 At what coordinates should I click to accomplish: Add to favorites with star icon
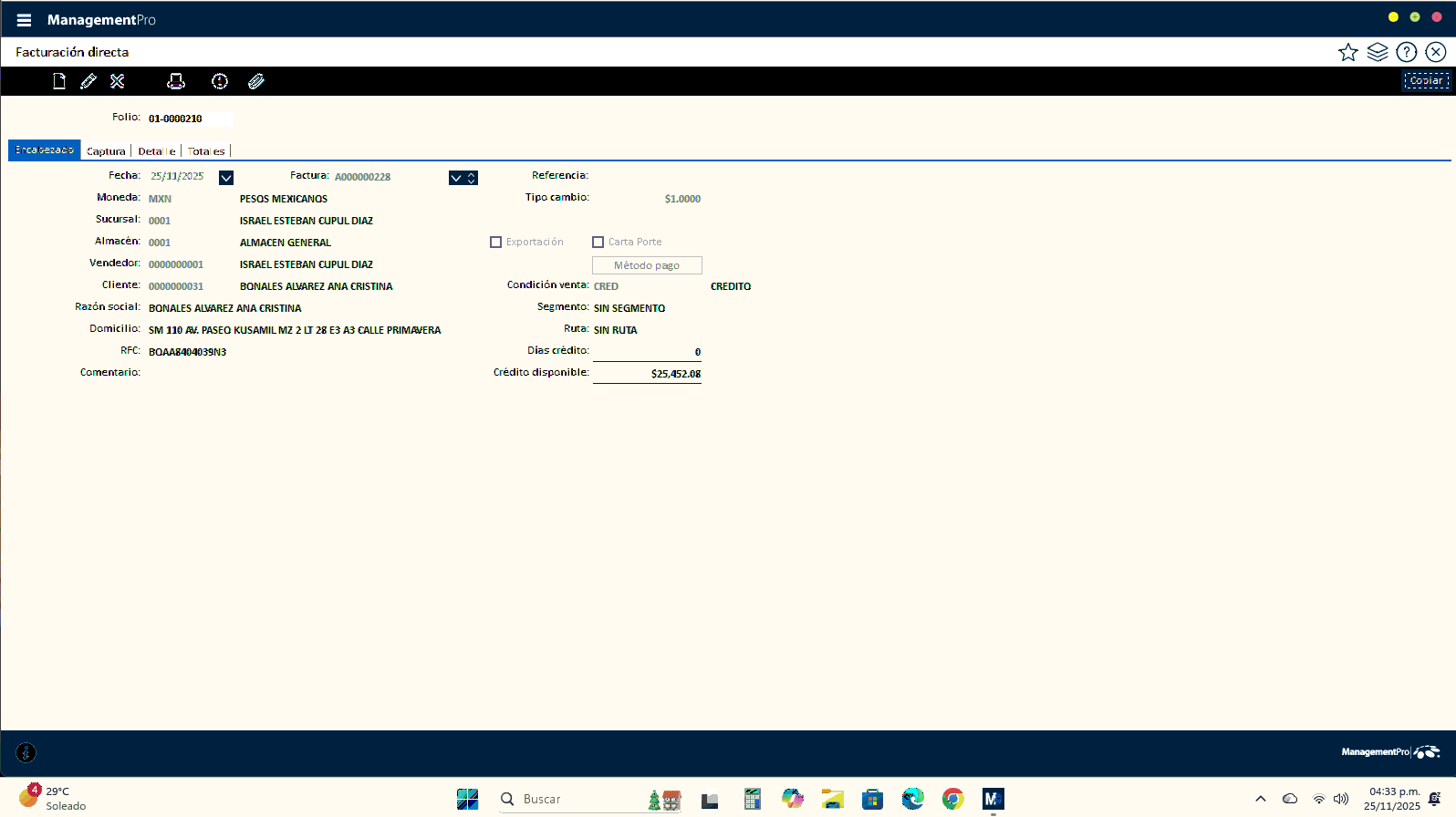point(1347,52)
